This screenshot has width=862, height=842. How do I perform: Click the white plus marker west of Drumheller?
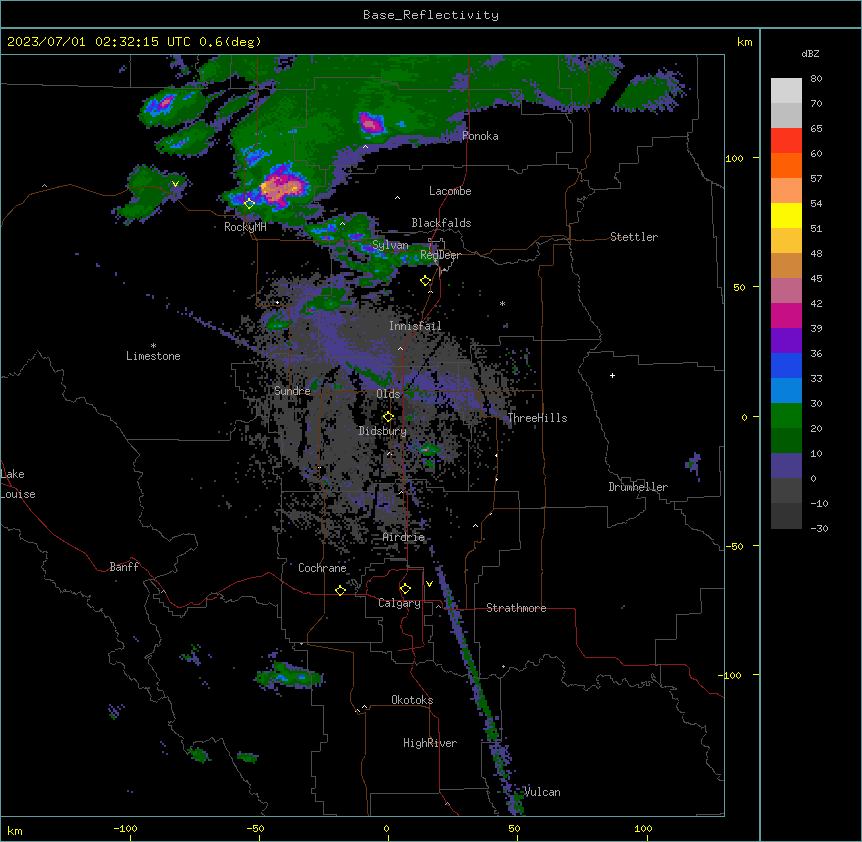tap(612, 375)
